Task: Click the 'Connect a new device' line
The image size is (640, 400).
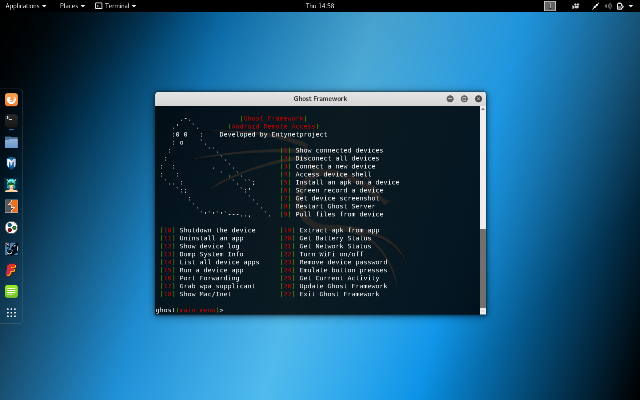Action: (x=328, y=167)
